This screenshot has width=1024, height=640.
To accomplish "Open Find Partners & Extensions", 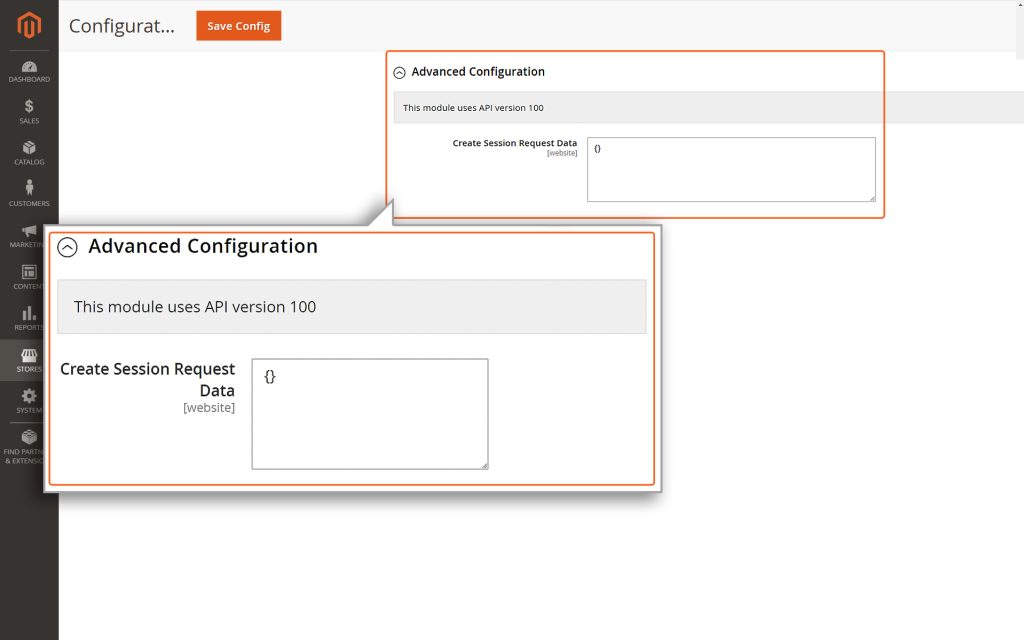I will (x=28, y=443).
